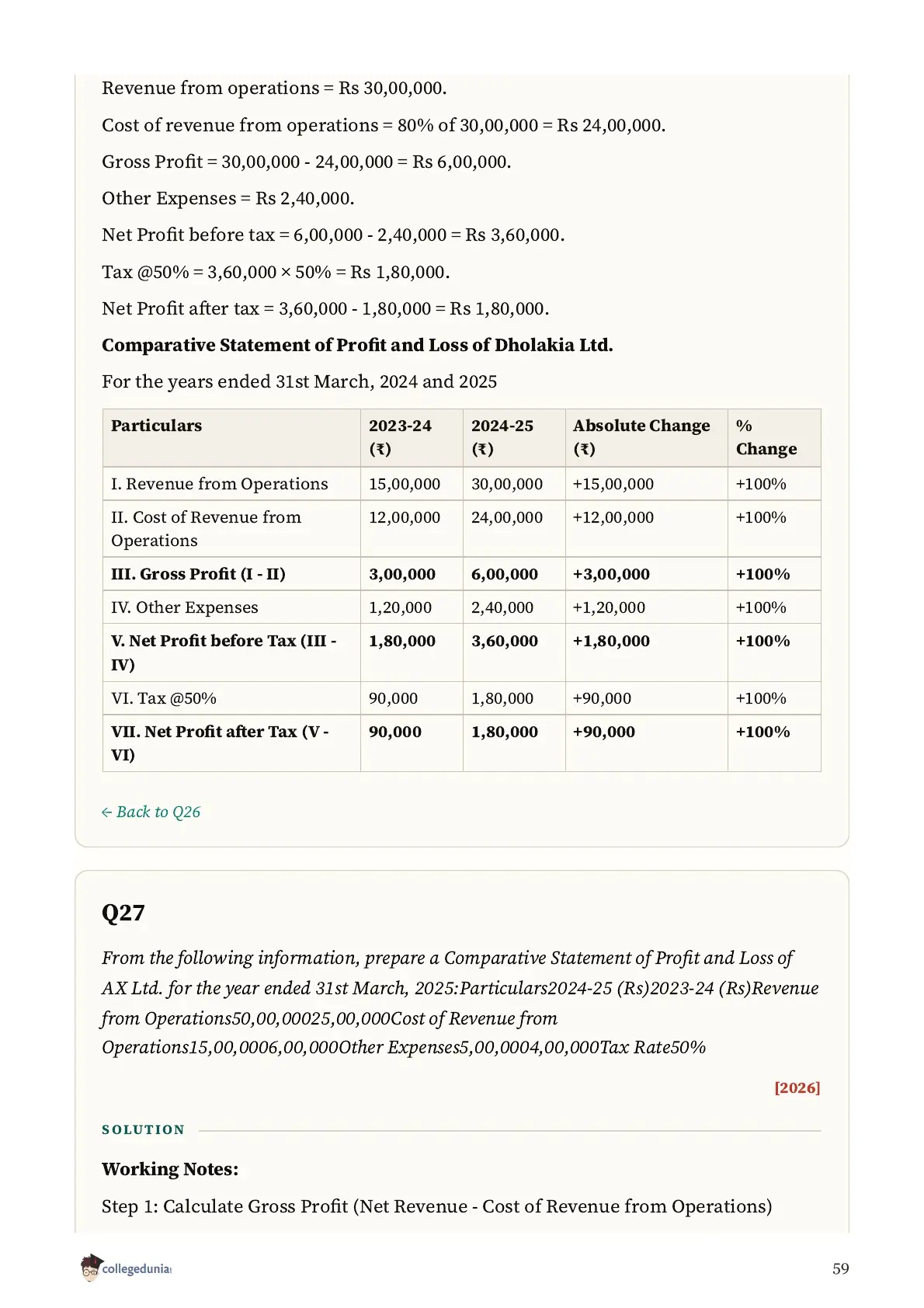This screenshot has height=1308, width=924.
Task: Click the 'Working Notes:' heading
Action: click(170, 1169)
